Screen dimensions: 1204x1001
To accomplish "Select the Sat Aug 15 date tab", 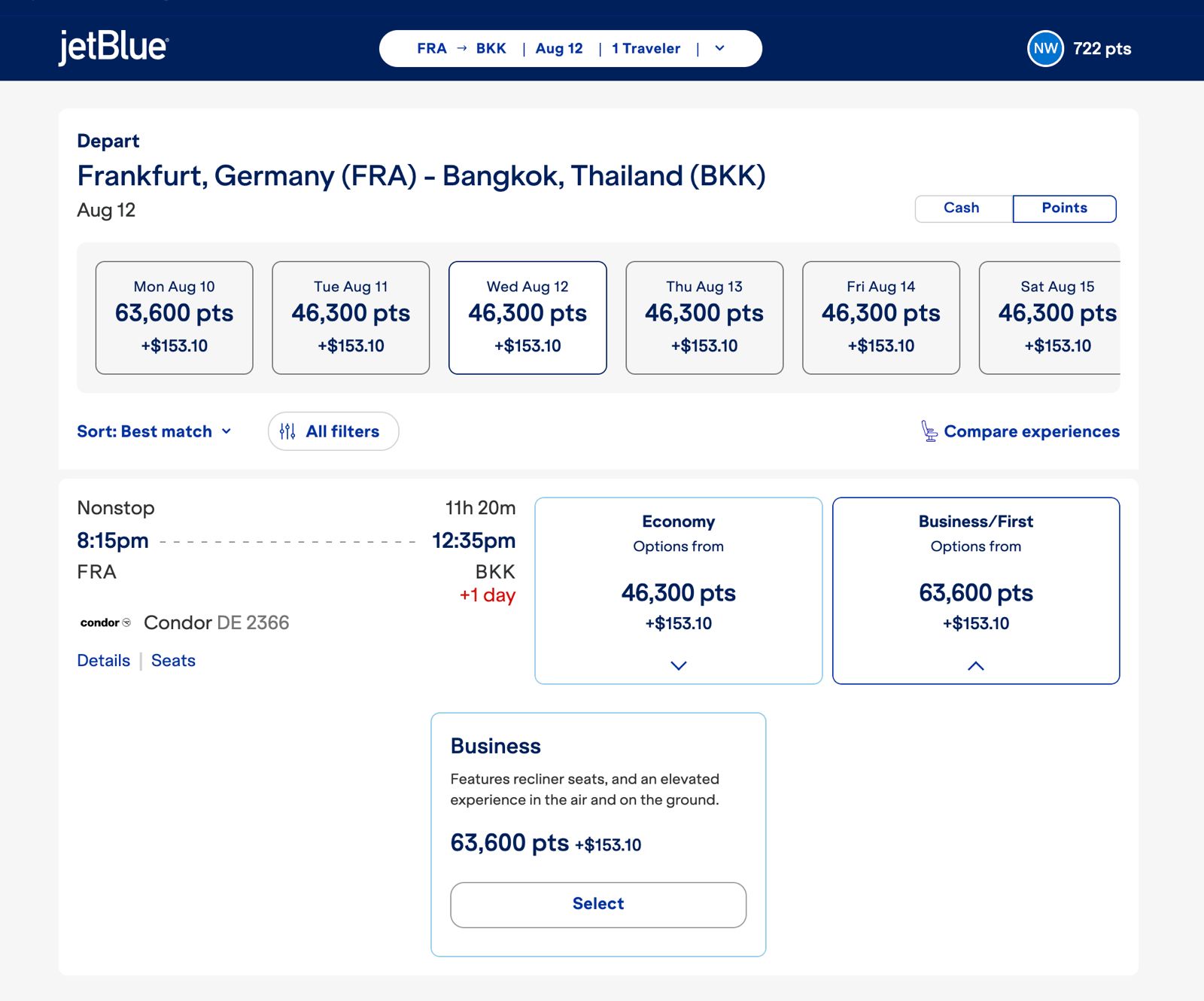I will coord(1050,318).
